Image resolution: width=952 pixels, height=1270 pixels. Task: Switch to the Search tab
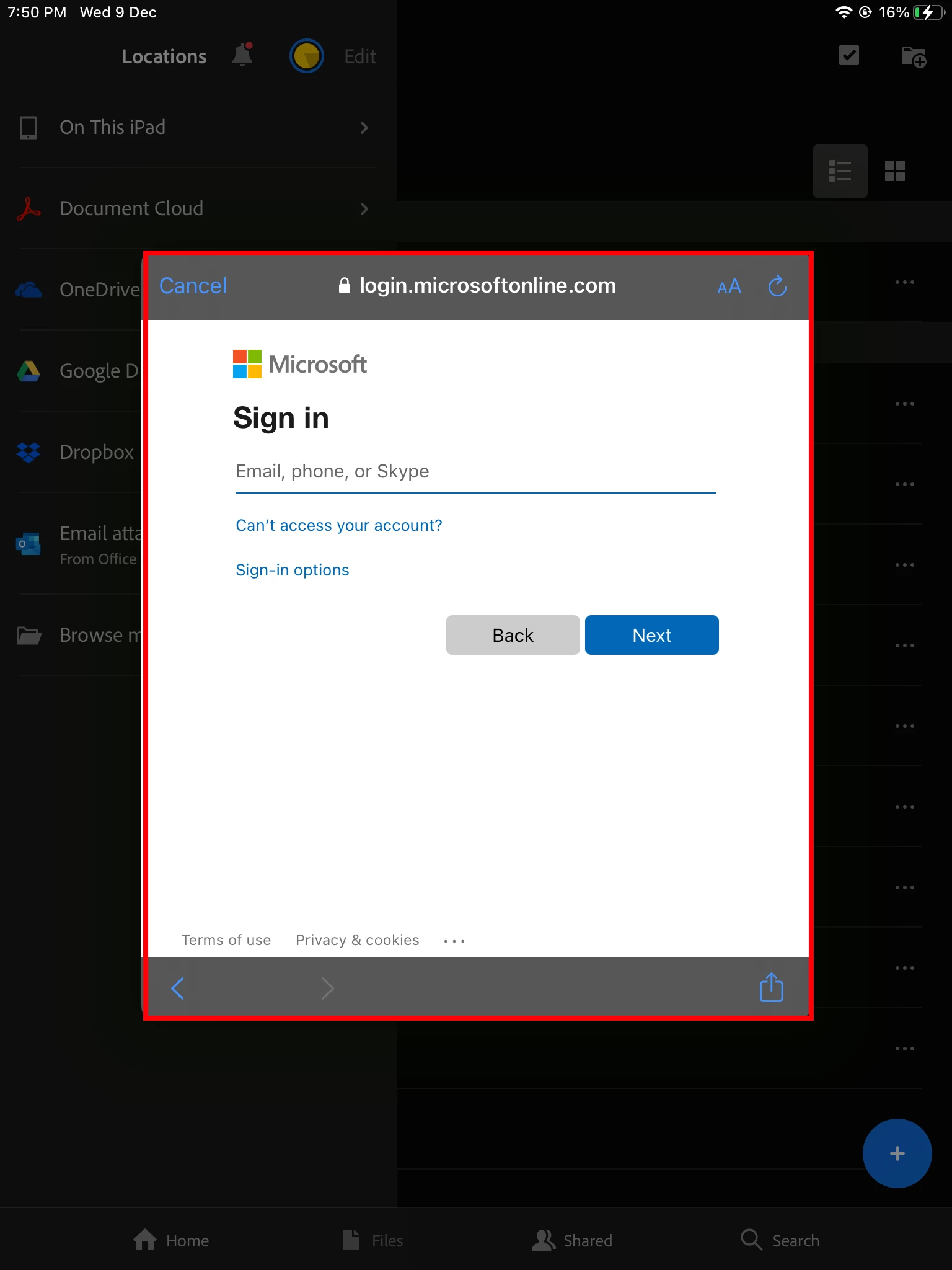(780, 1240)
